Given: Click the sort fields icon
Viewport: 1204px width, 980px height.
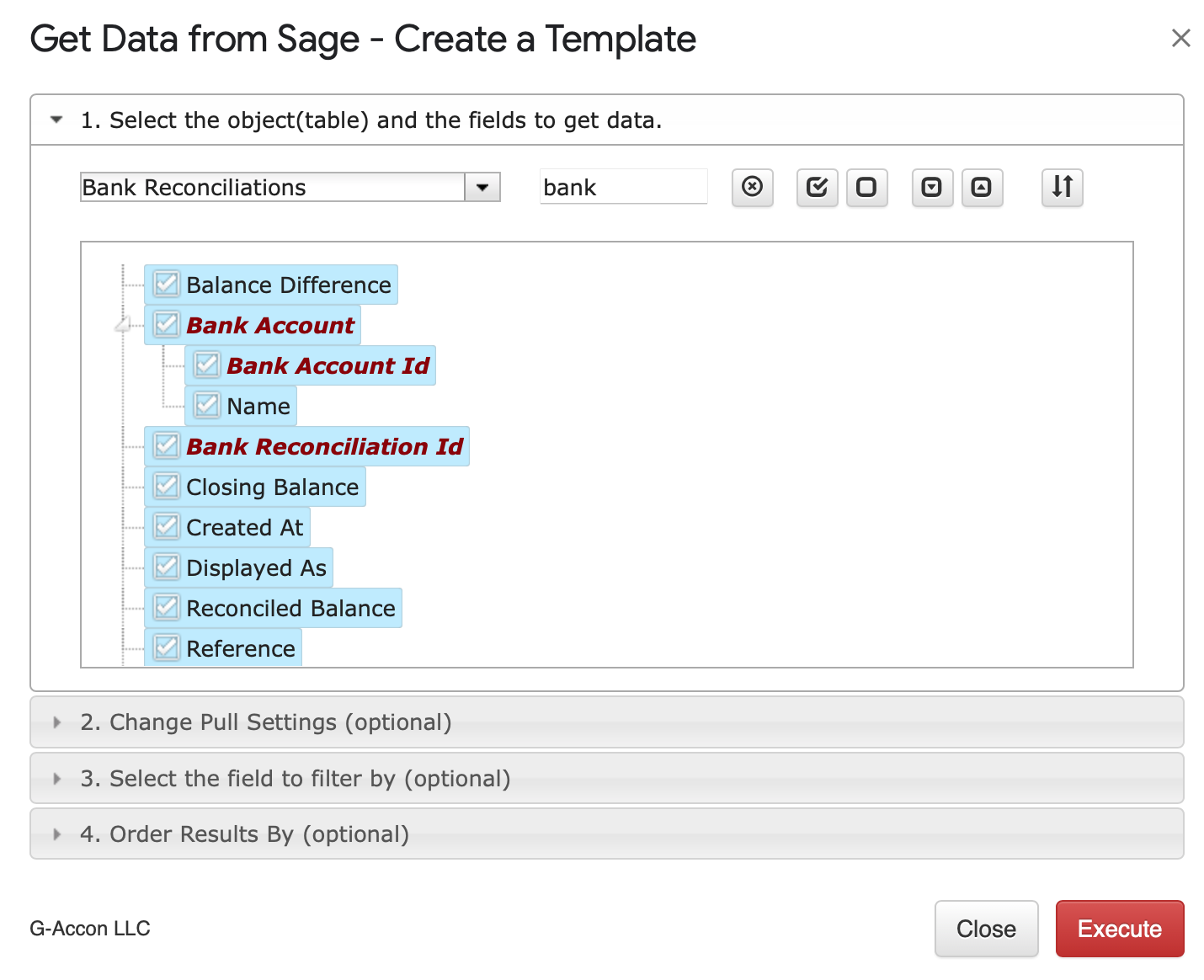Looking at the screenshot, I should tap(1063, 187).
